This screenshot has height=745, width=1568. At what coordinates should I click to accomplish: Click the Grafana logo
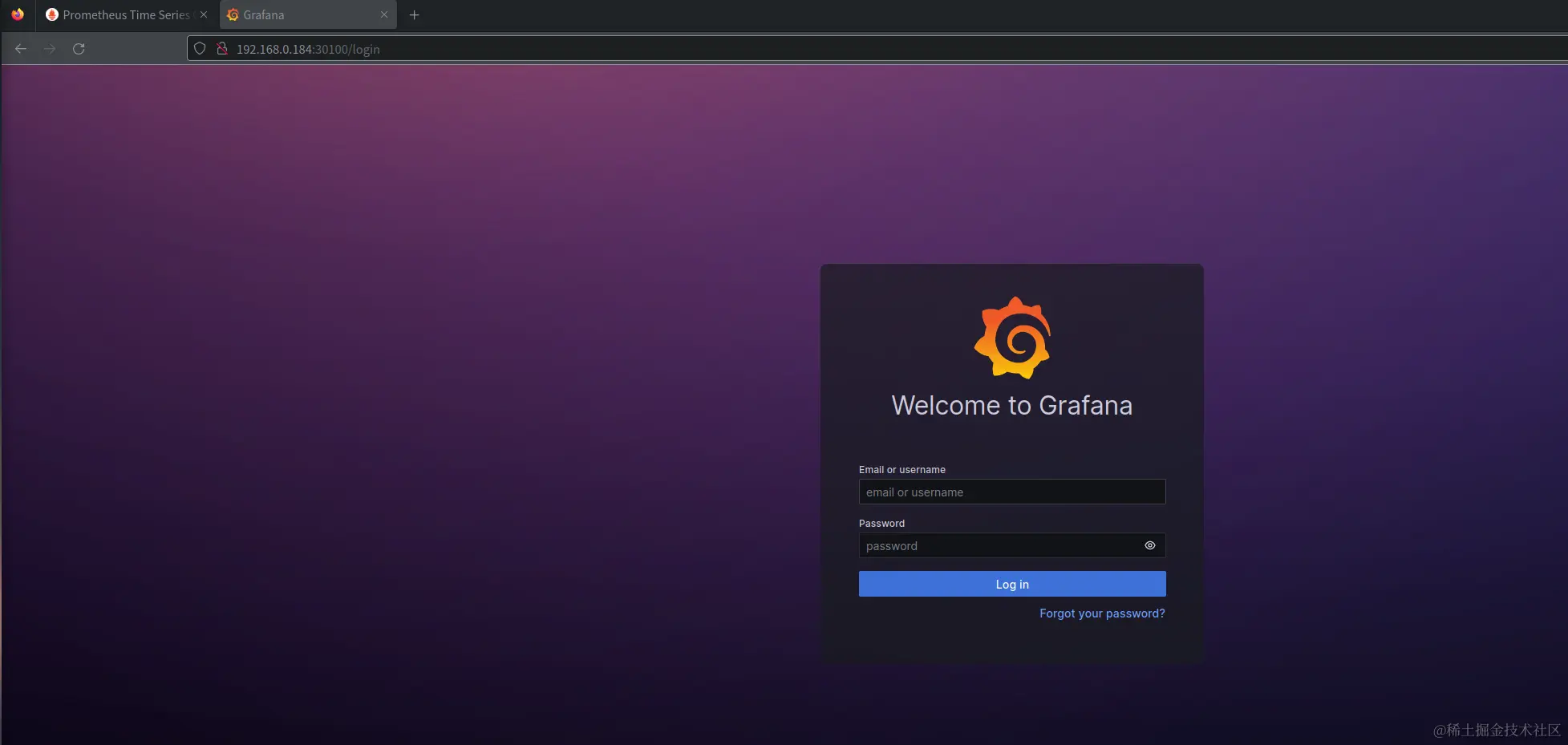(1012, 338)
